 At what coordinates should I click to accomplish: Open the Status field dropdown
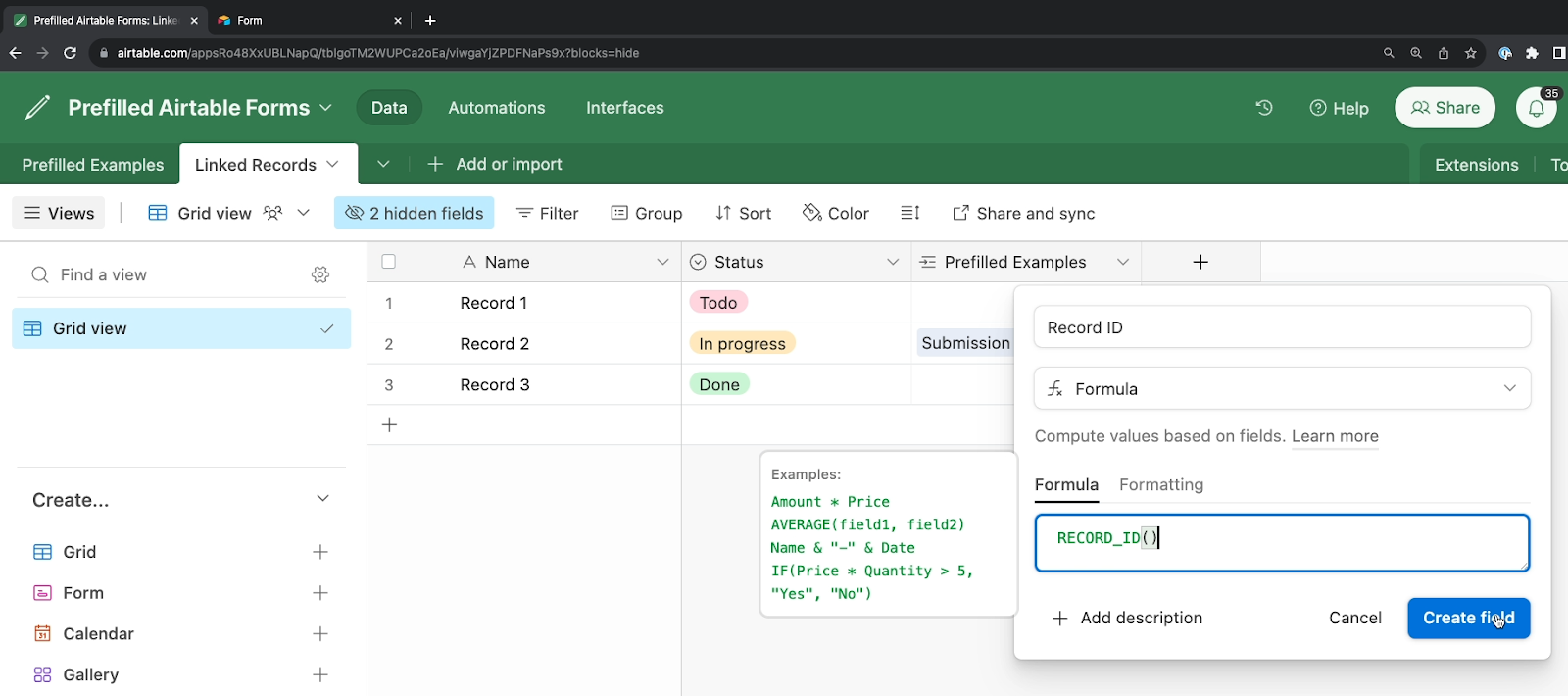click(893, 262)
